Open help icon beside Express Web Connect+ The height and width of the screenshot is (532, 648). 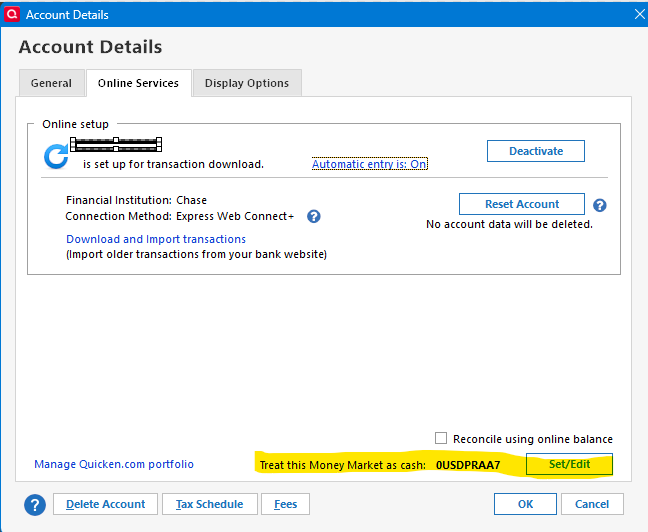tap(314, 216)
